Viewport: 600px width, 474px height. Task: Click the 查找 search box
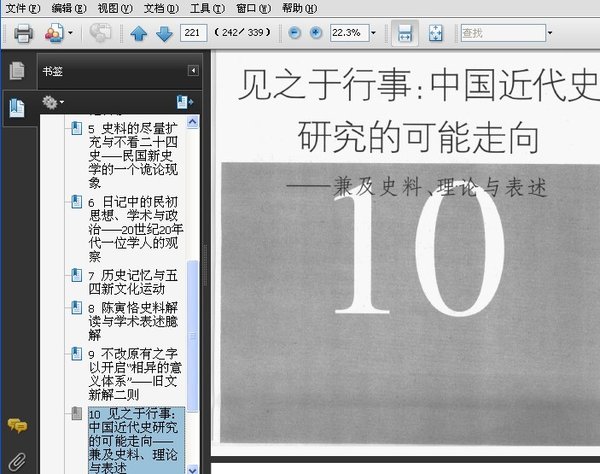[x=503, y=33]
